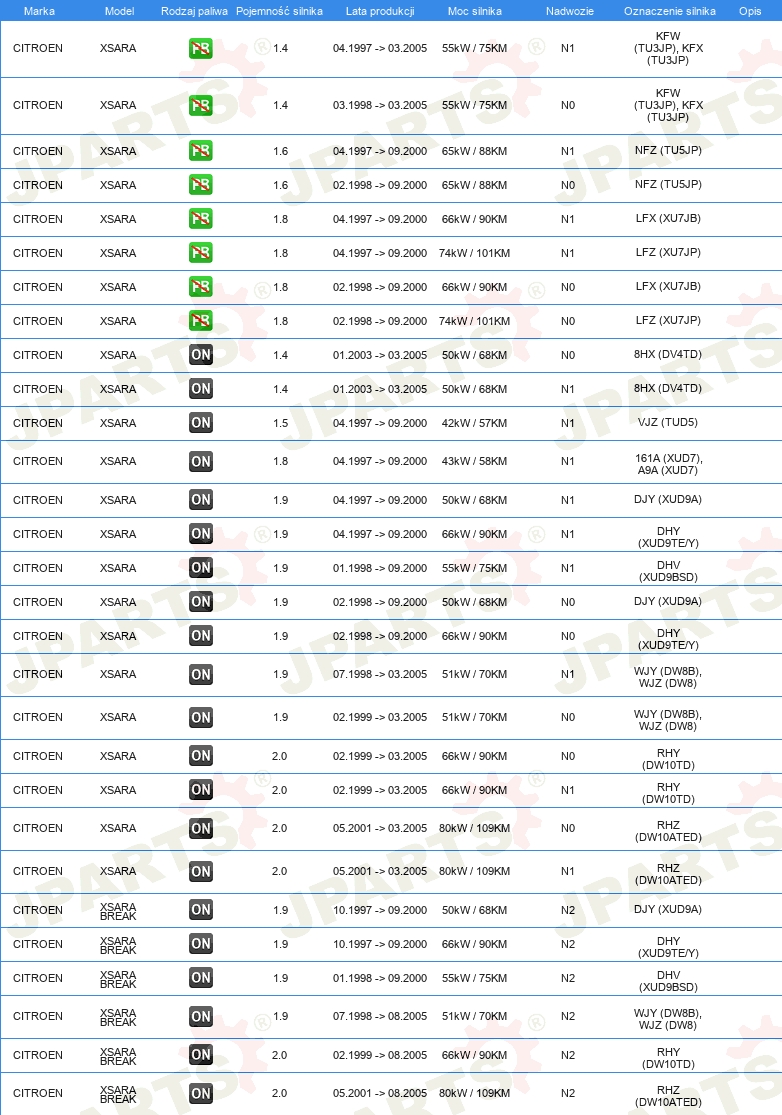Click PB fuel icon in 66kW N0 LFX row
The height and width of the screenshot is (1115, 782).
point(200,287)
